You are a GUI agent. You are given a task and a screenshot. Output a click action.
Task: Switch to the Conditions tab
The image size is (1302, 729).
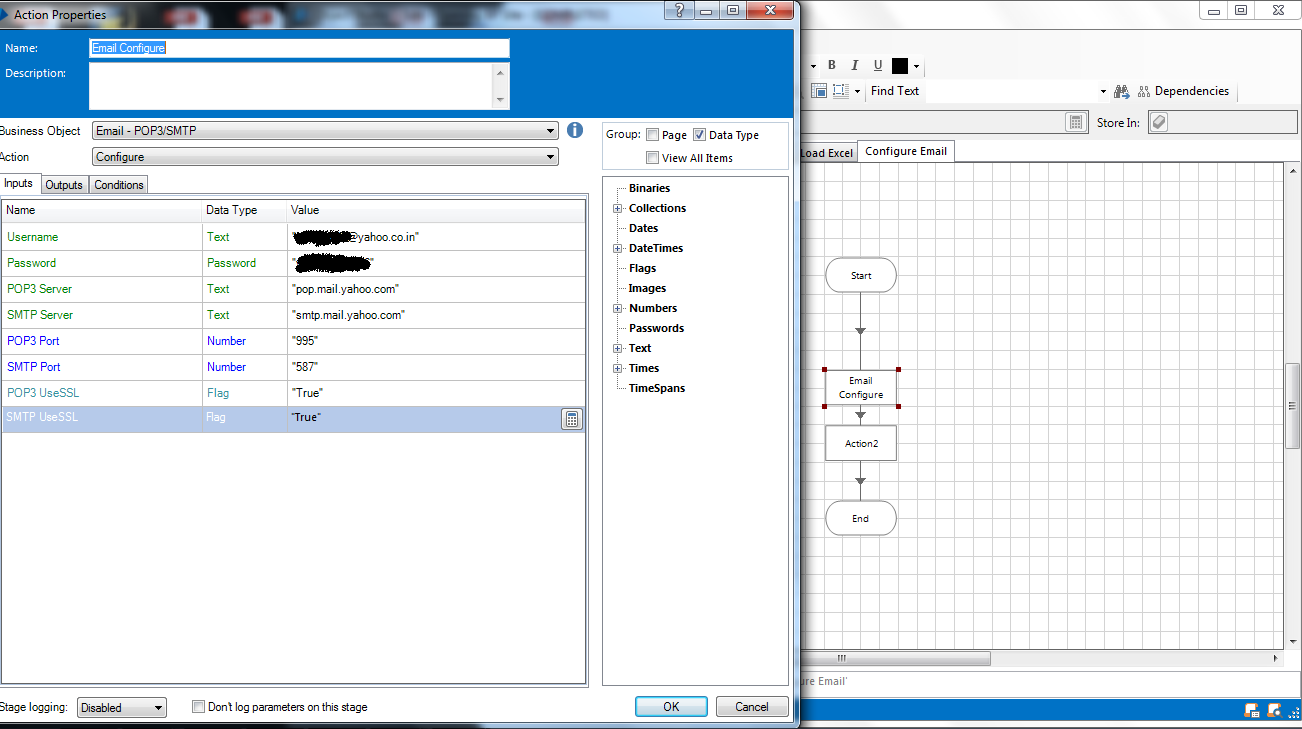(119, 185)
